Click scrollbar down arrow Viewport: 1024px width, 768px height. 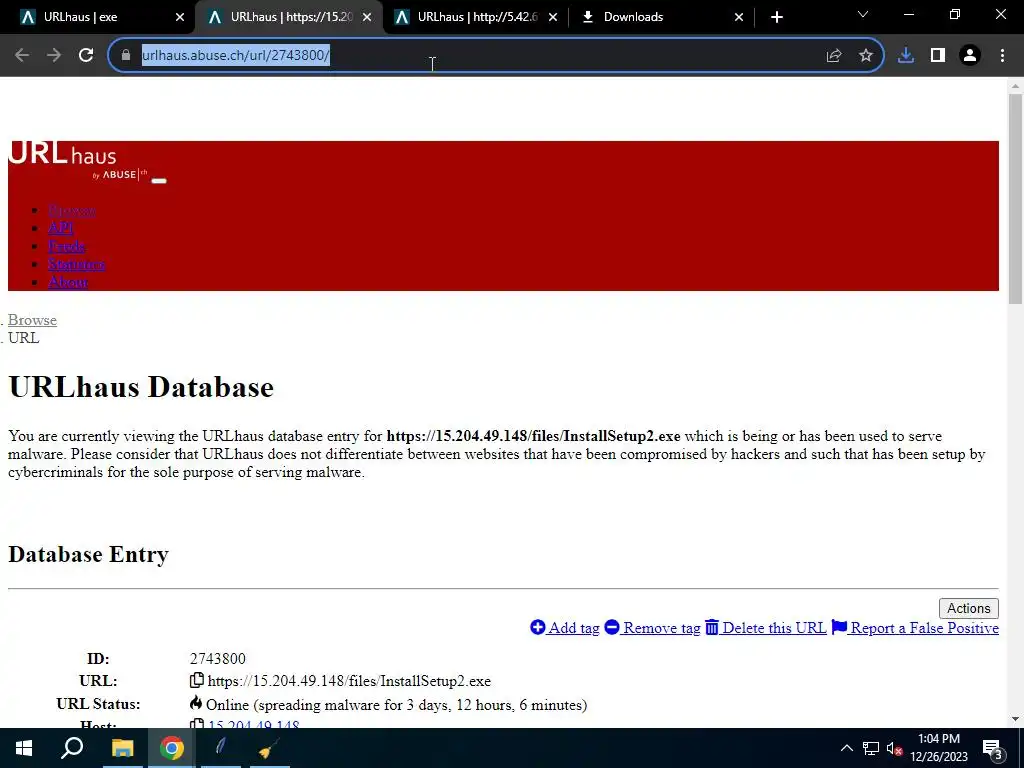(x=1016, y=719)
